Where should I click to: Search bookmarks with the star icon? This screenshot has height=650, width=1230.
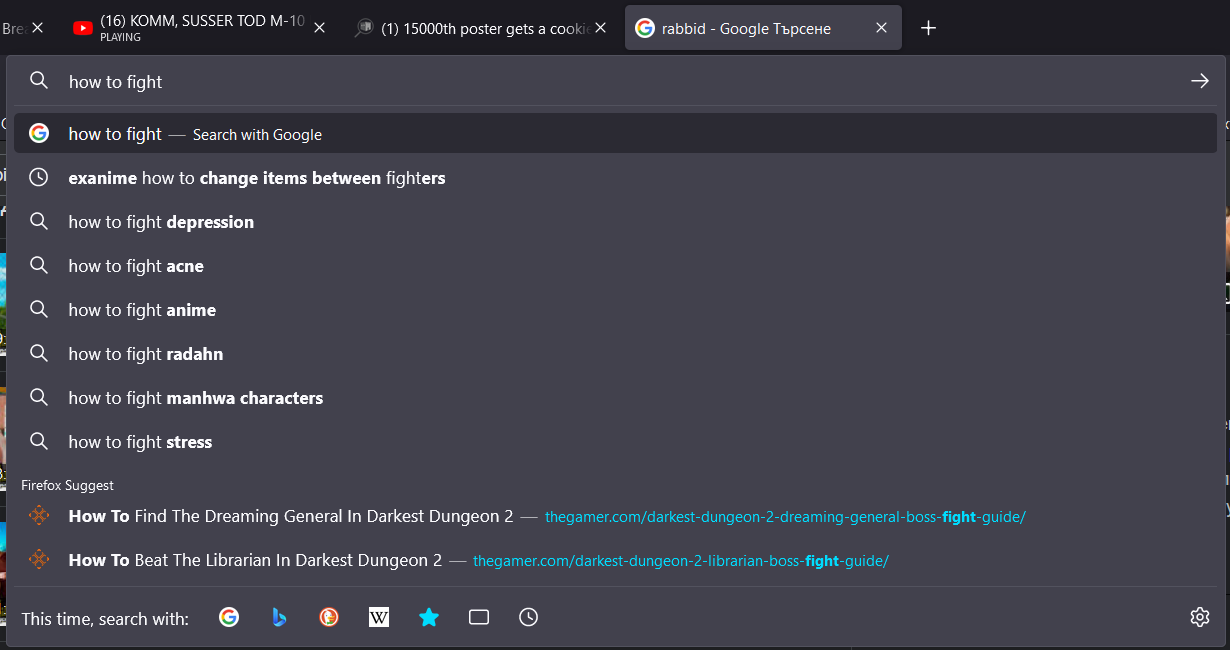[429, 617]
